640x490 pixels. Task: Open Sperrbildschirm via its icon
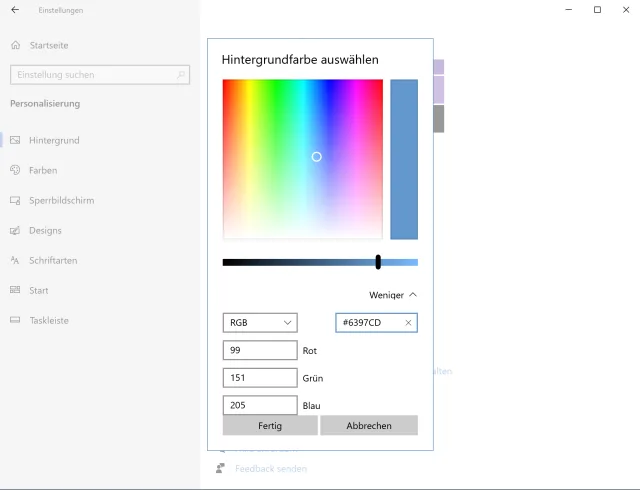[x=15, y=200]
